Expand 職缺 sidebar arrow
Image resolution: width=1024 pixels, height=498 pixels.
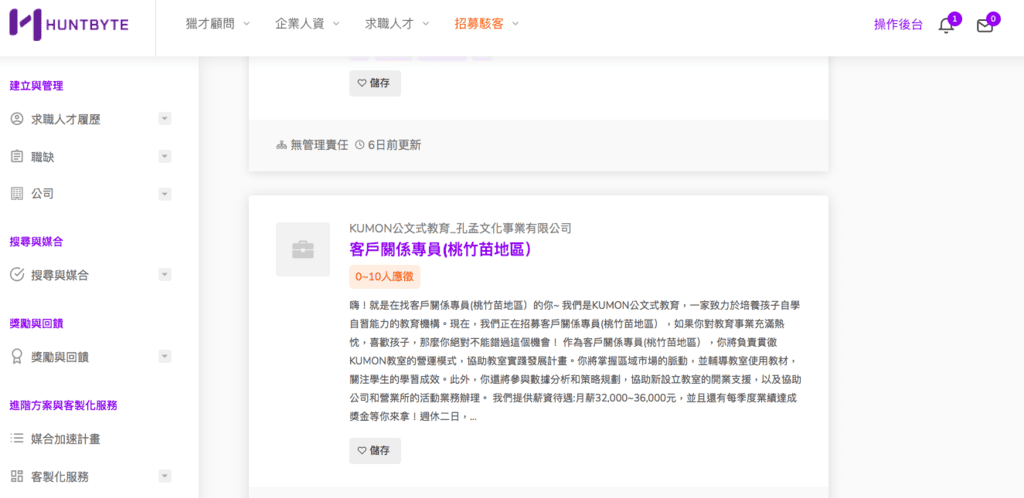[x=165, y=157]
